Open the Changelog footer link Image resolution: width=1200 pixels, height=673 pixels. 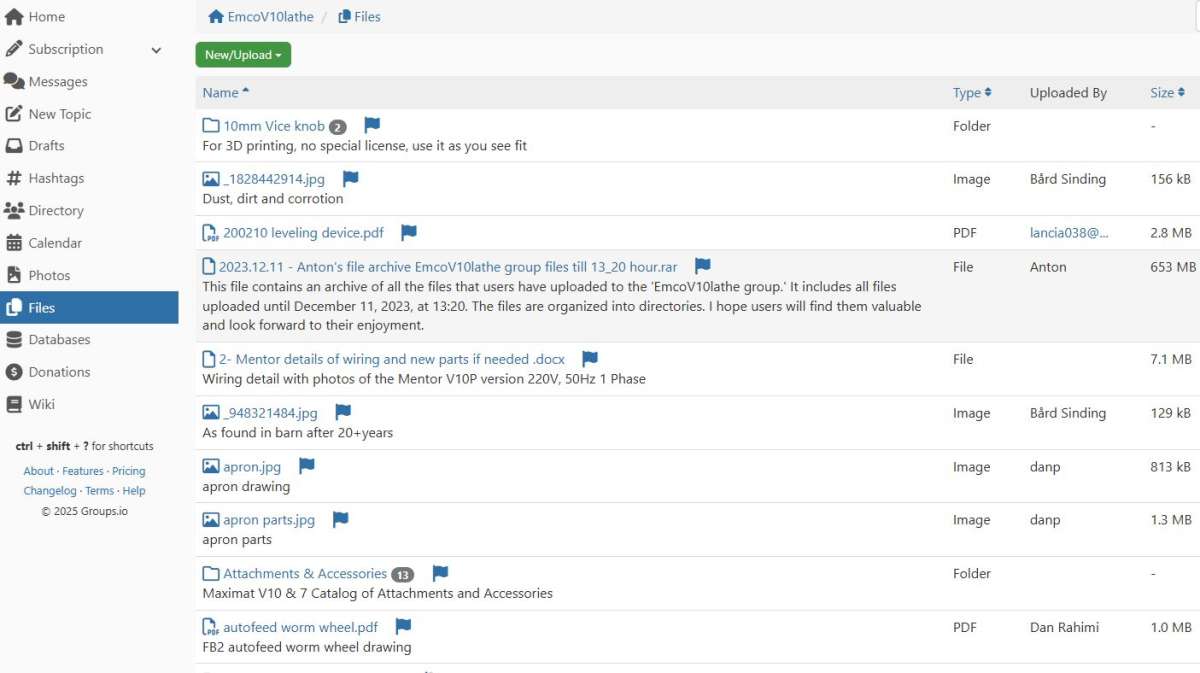pos(50,491)
